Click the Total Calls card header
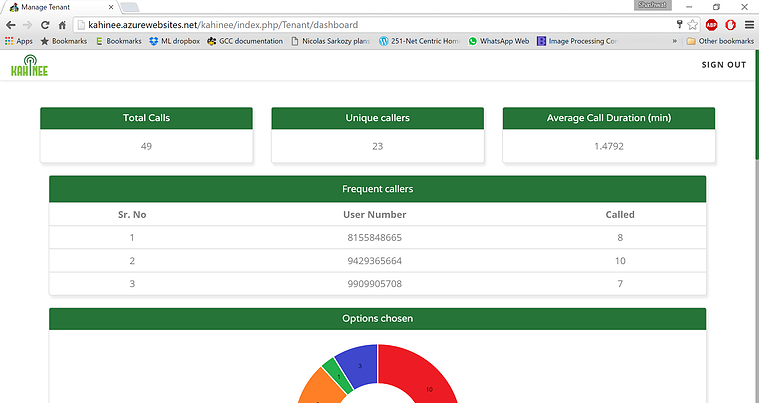Screen dimensions: 759x403 coord(146,118)
